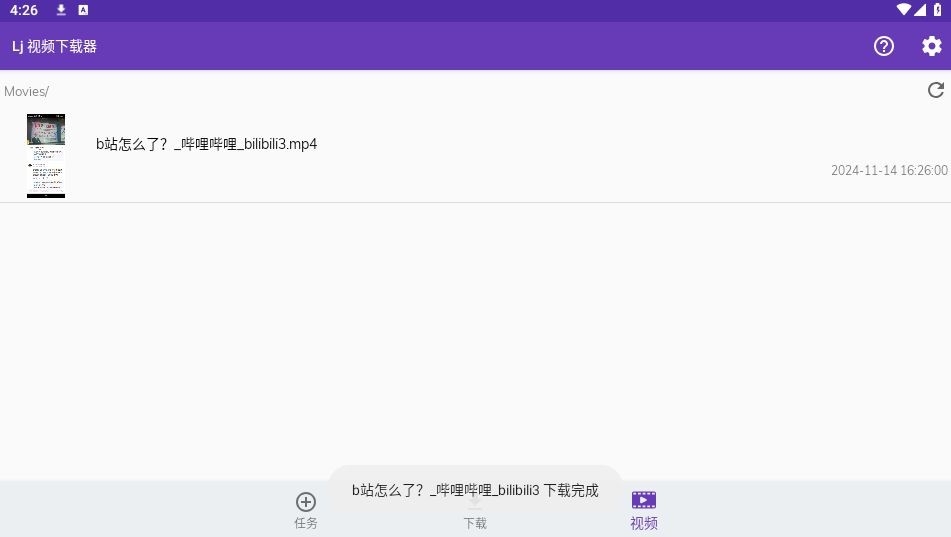Click the 2024-11-14 16:26:00 timestamp

[x=888, y=171]
